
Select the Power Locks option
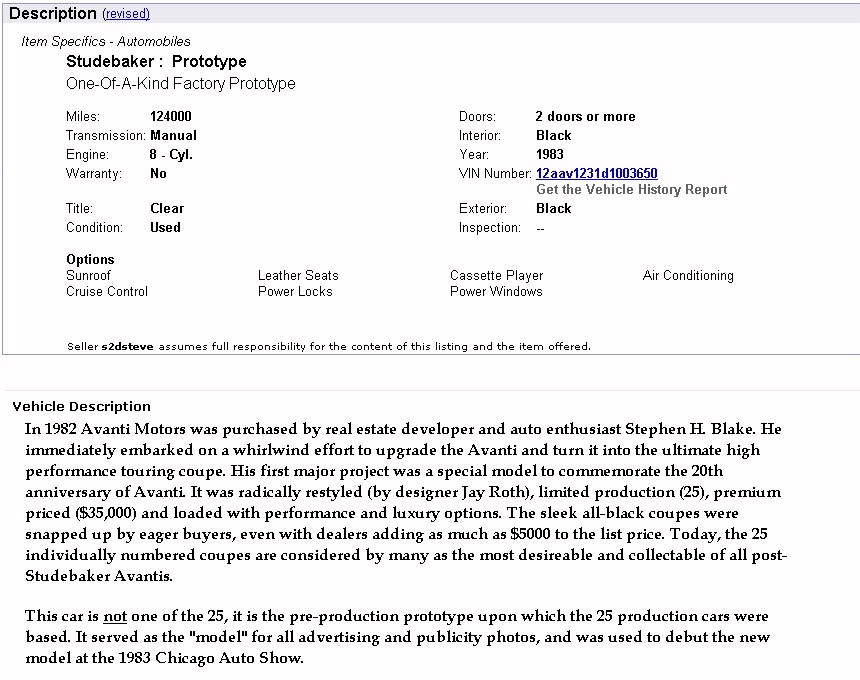[295, 291]
